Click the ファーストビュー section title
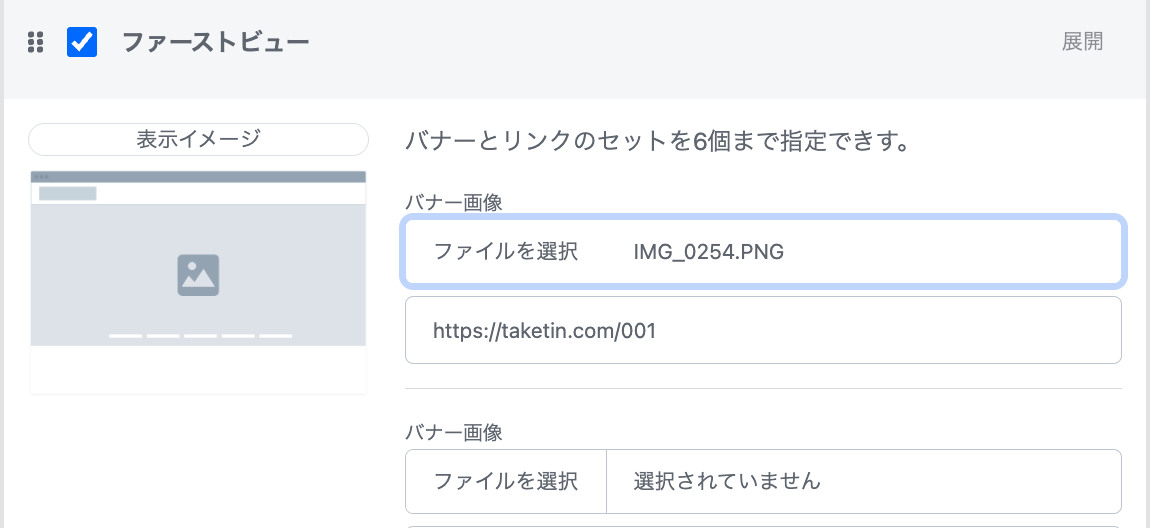This screenshot has width=1152, height=528. 215,42
